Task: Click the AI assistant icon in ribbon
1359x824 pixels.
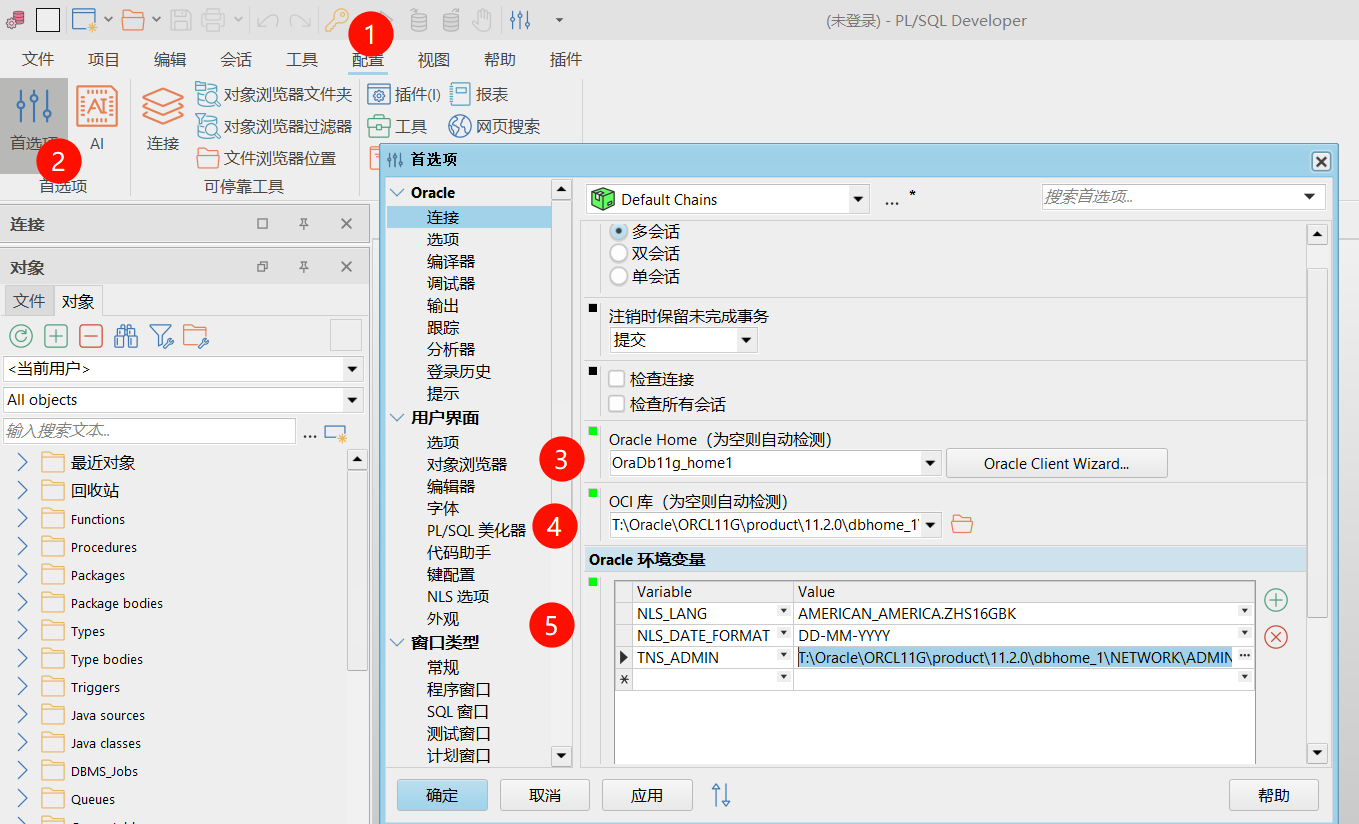Action: tap(97, 108)
